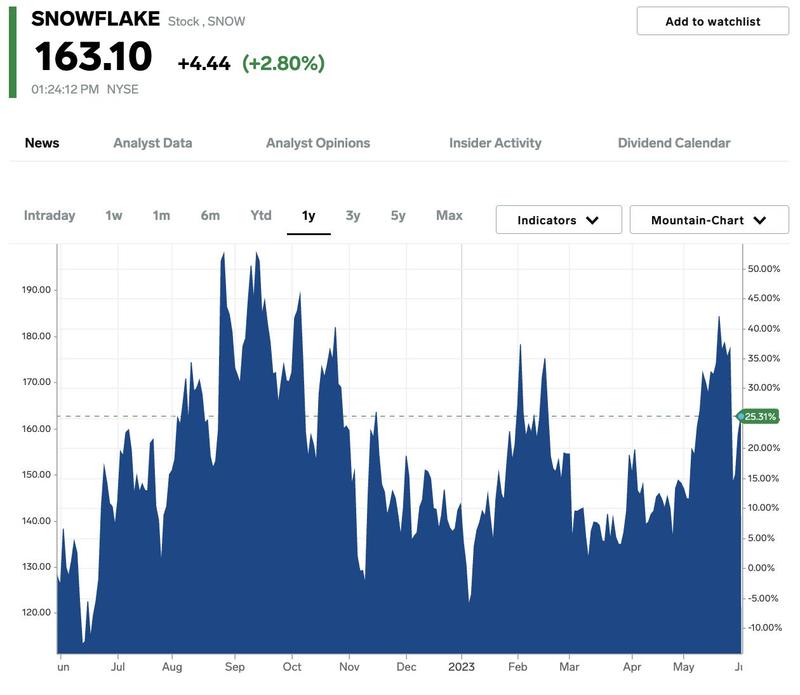Click the 150.00 price axis label
800x695 pixels.
click(x=36, y=475)
